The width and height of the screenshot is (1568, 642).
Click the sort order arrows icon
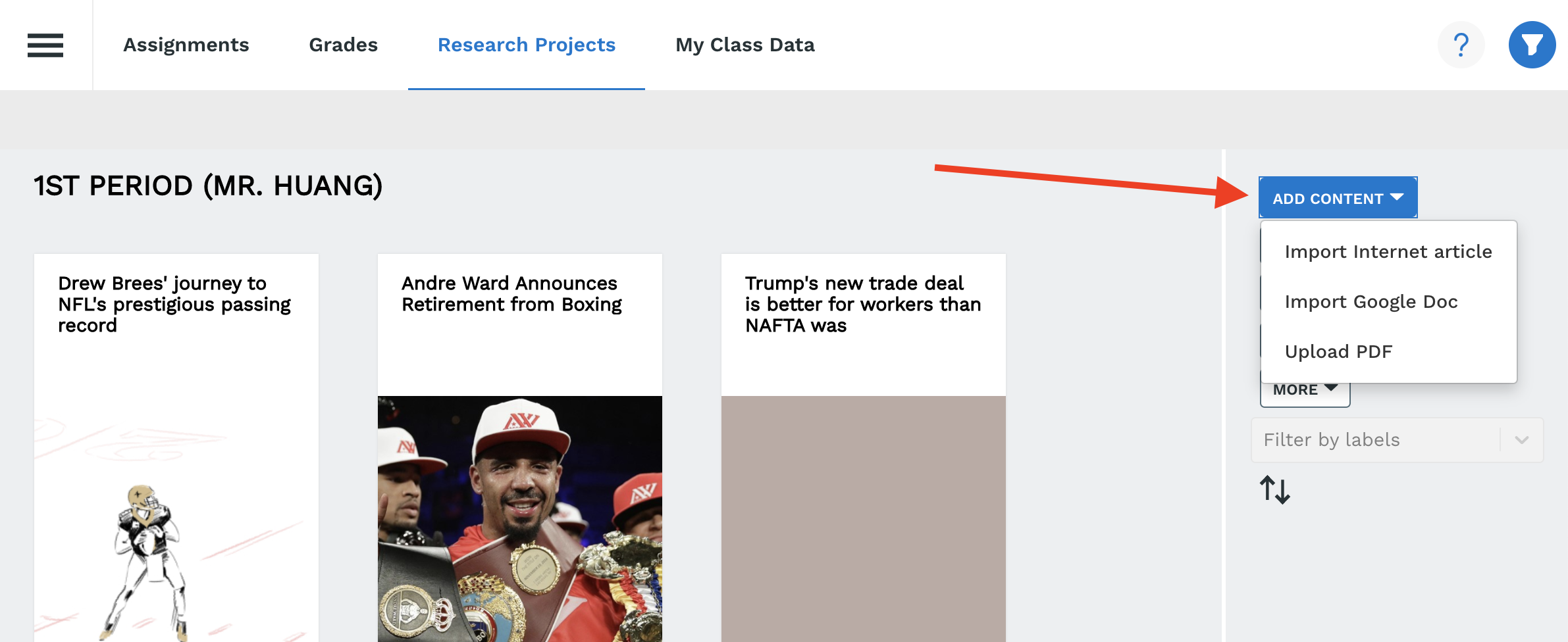click(1275, 490)
